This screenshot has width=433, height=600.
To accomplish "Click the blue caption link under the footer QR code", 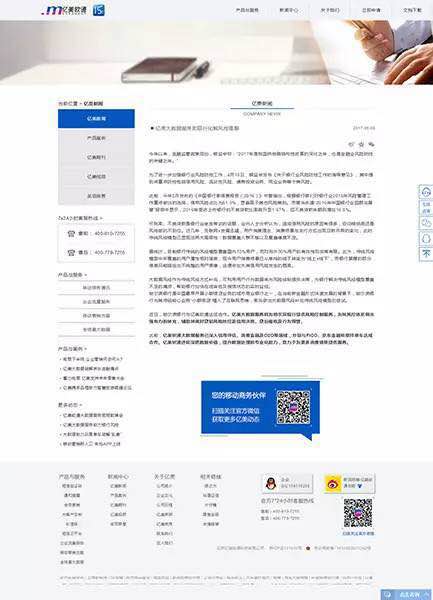I will coord(358,533).
